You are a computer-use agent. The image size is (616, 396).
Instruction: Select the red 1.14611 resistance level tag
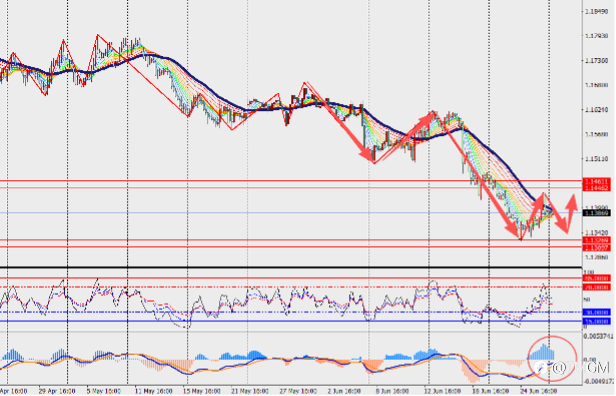(597, 182)
